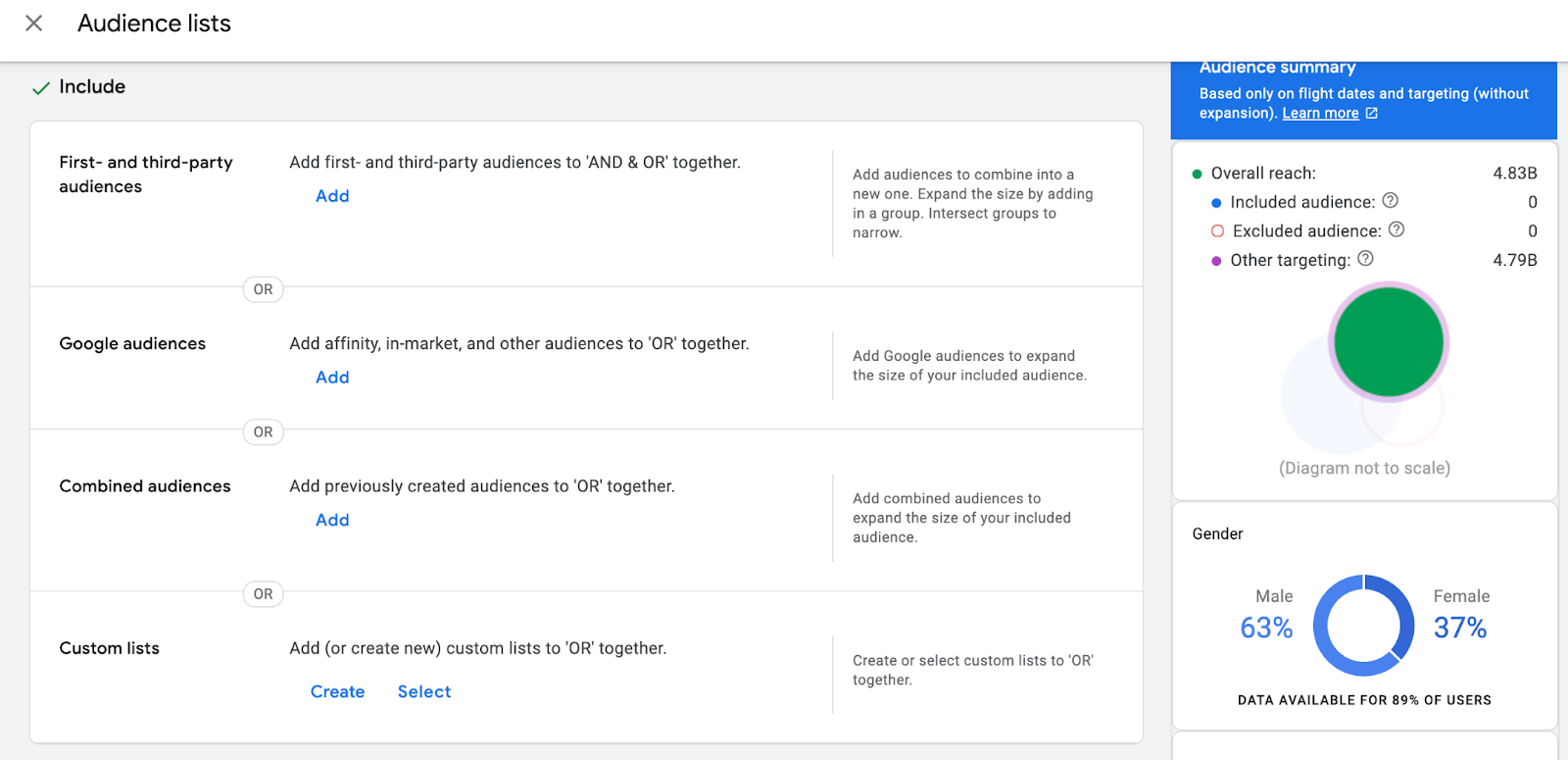The width and height of the screenshot is (1568, 760).
Task: Click the green reach circle in diagram
Action: [x=1389, y=342]
